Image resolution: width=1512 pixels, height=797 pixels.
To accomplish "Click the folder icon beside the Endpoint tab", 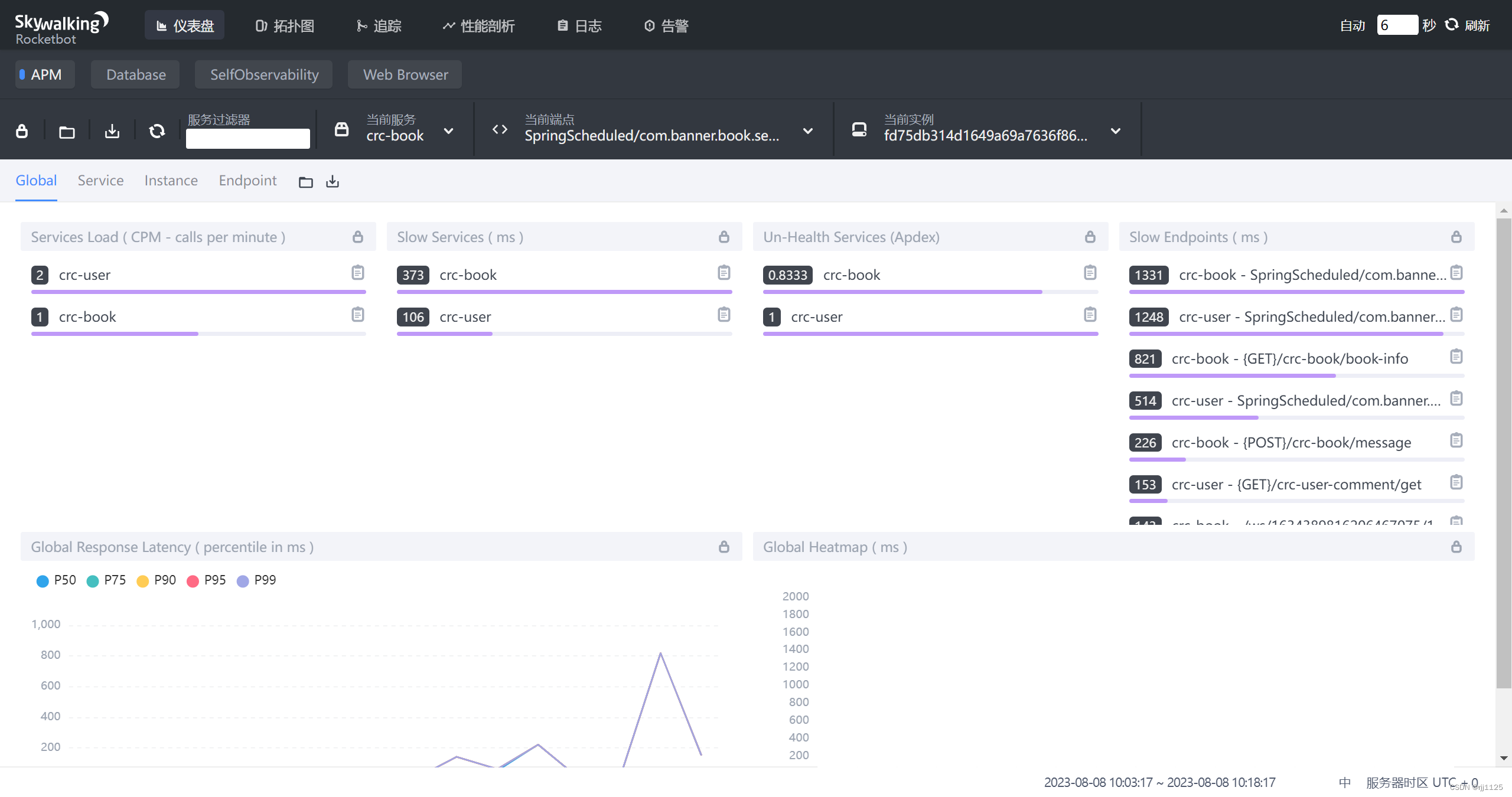I will (x=305, y=182).
